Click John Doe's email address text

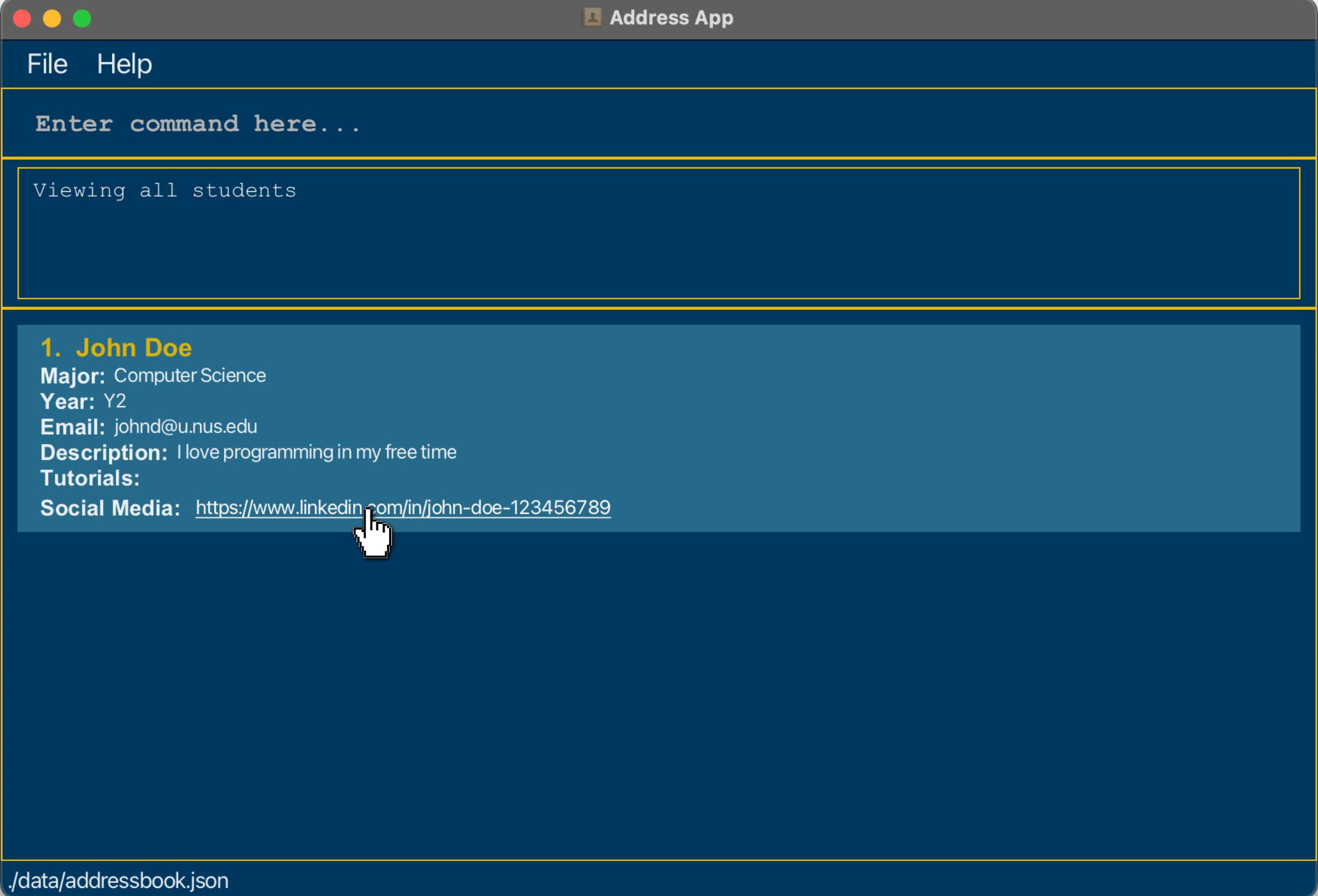[x=186, y=427]
